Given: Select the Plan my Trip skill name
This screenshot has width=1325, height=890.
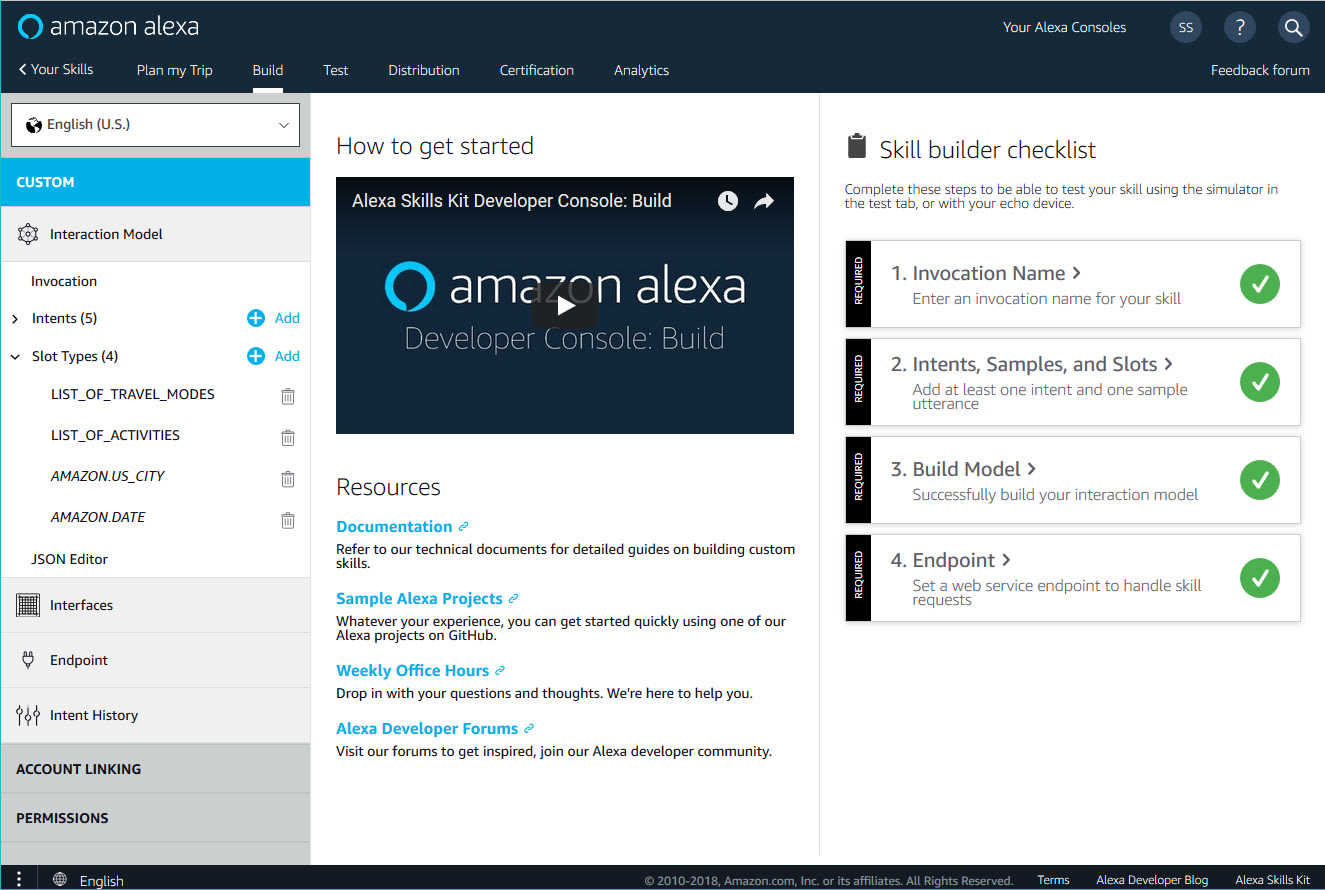Looking at the screenshot, I should (175, 70).
